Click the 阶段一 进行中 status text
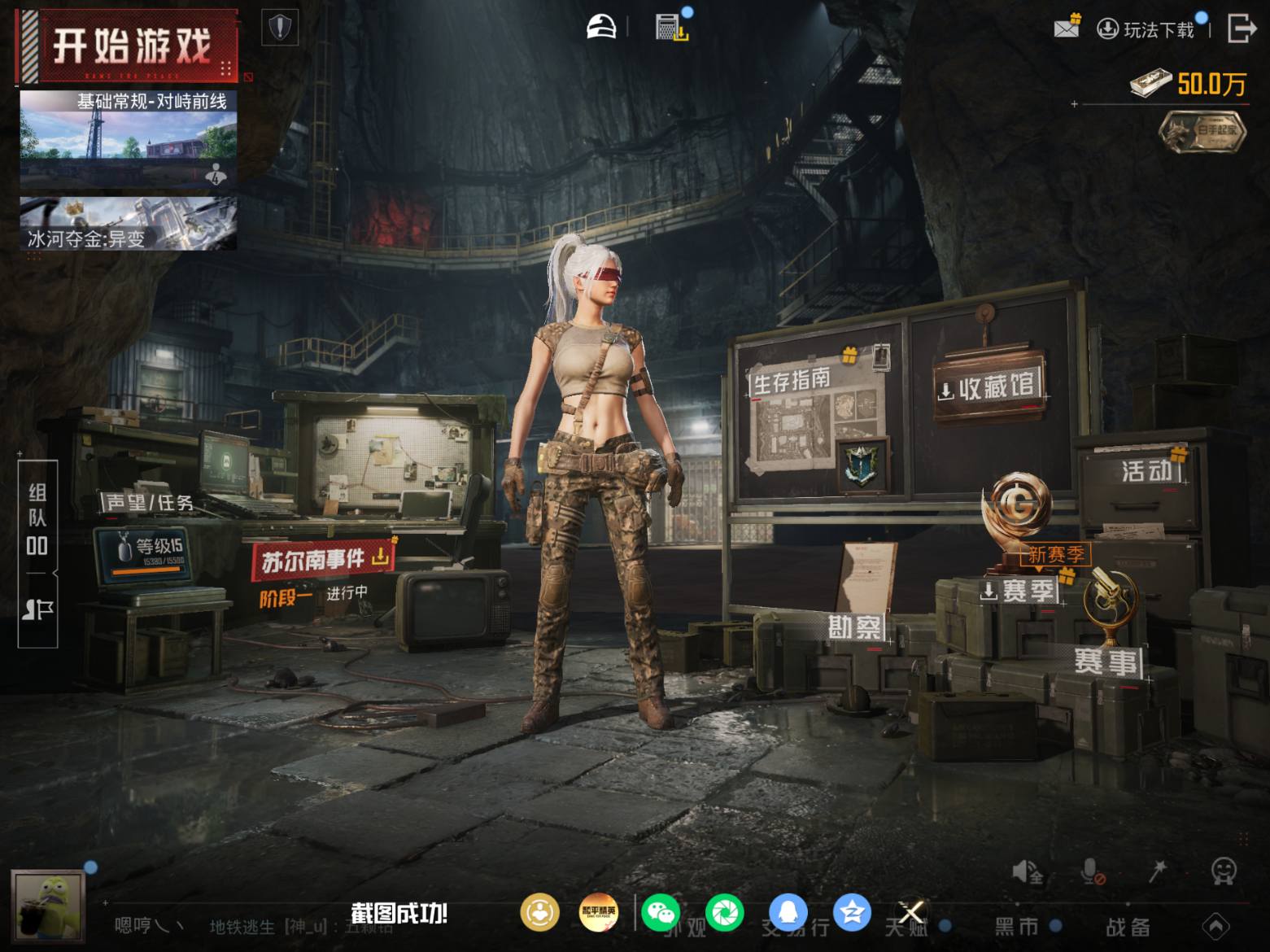Image resolution: width=1270 pixels, height=952 pixels. click(x=313, y=596)
